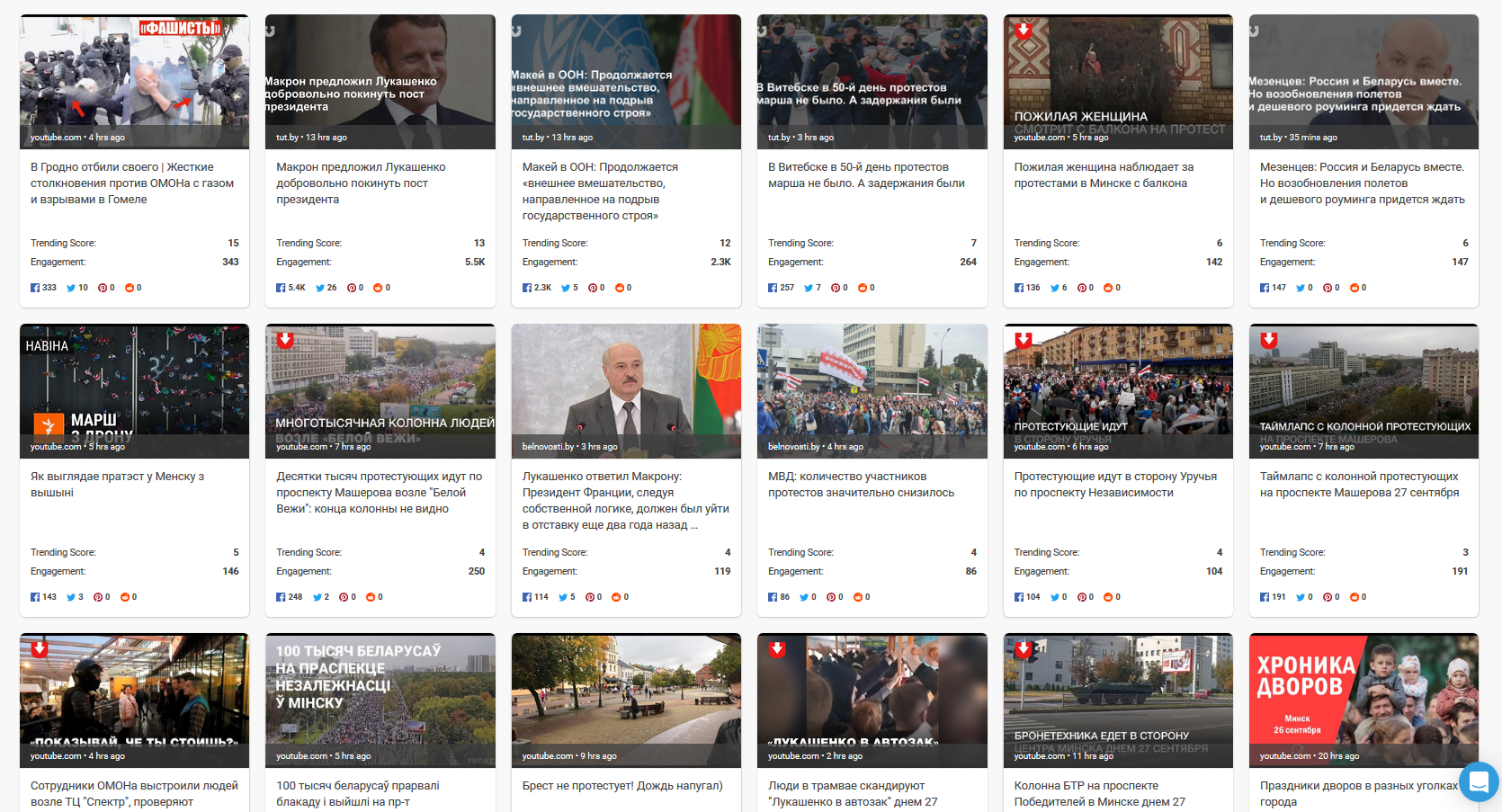Click Facebook icon on Мезенцев Россия и Беларусь card

[1265, 288]
